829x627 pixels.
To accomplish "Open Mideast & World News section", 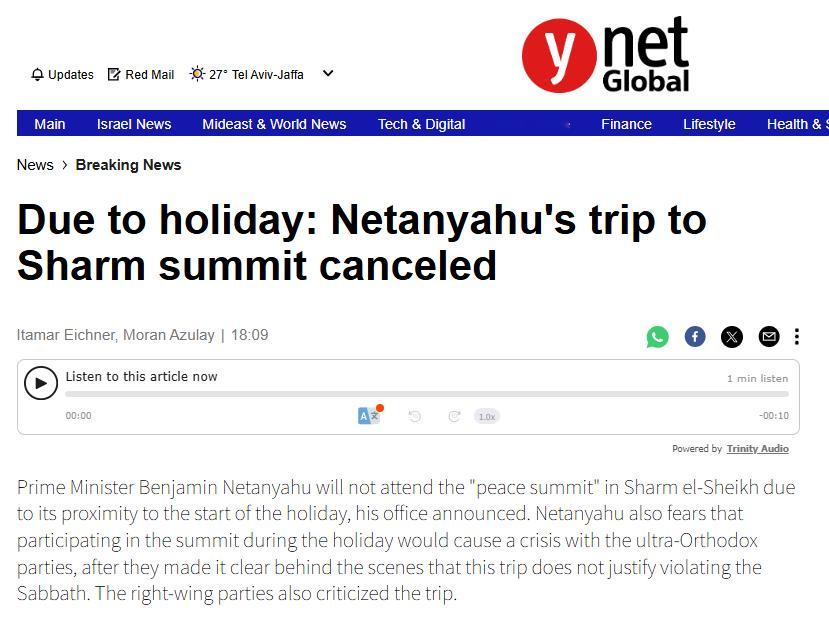I will pyautogui.click(x=274, y=124).
